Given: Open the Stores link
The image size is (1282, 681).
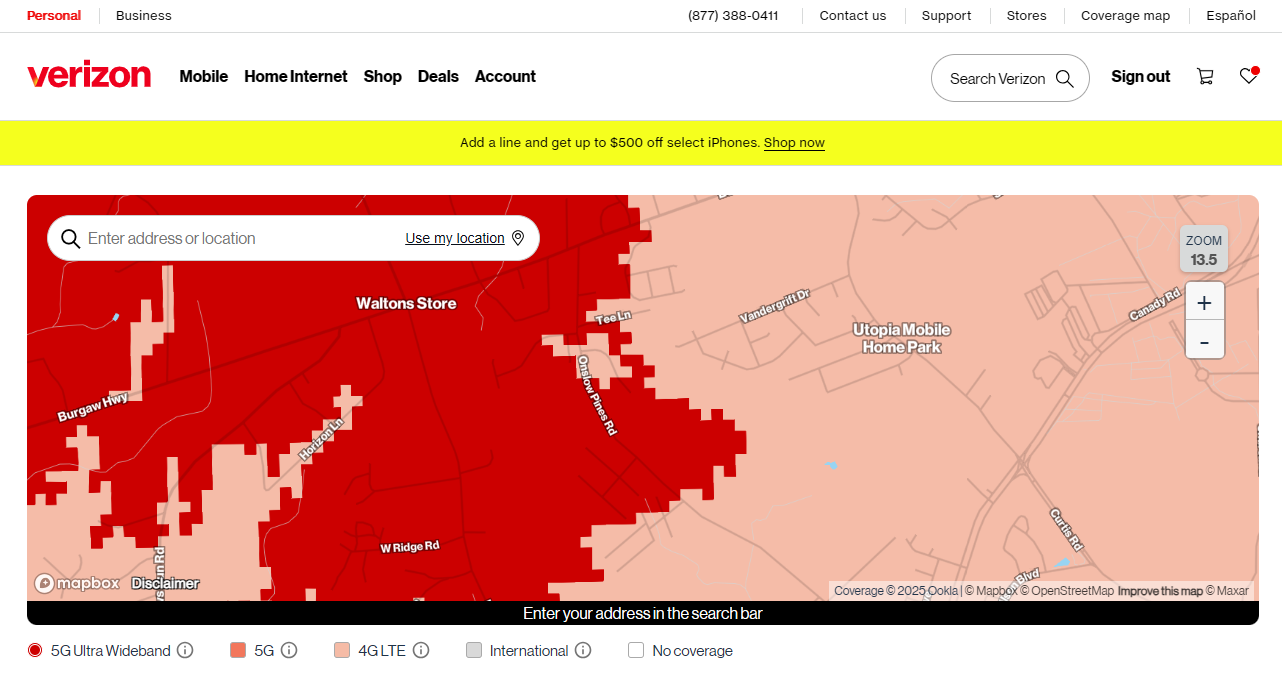Looking at the screenshot, I should click(x=1027, y=15).
